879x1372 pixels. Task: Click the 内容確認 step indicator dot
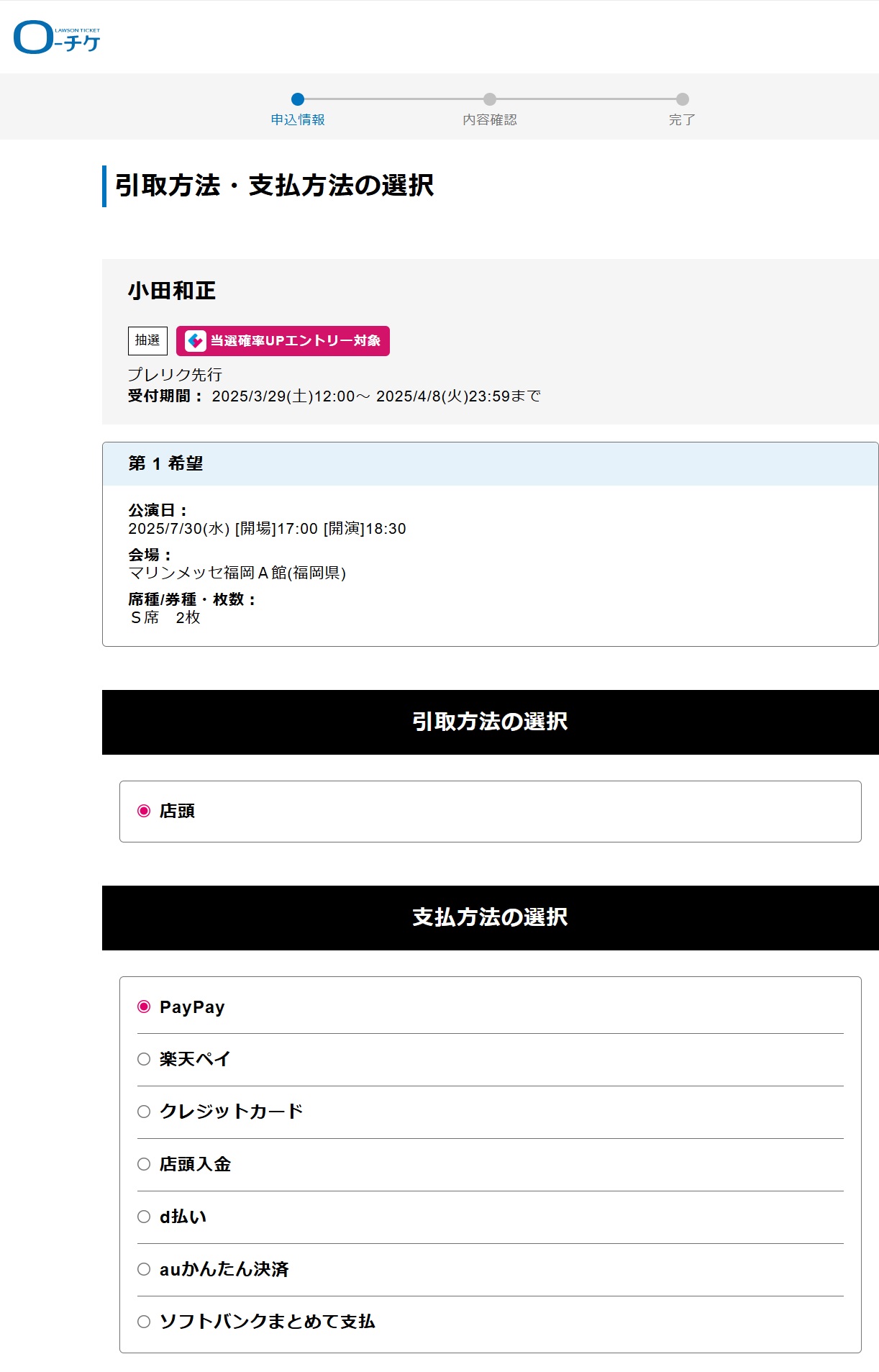[490, 99]
